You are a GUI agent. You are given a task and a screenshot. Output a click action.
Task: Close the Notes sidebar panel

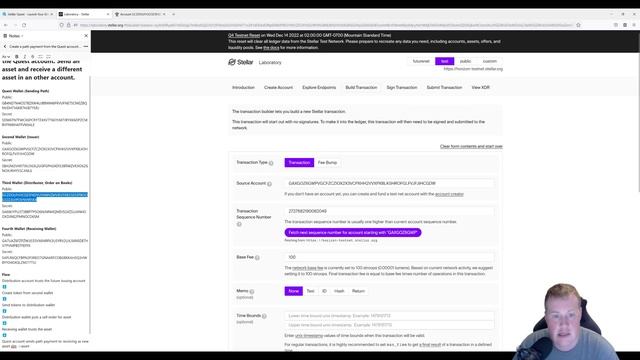click(86, 36)
